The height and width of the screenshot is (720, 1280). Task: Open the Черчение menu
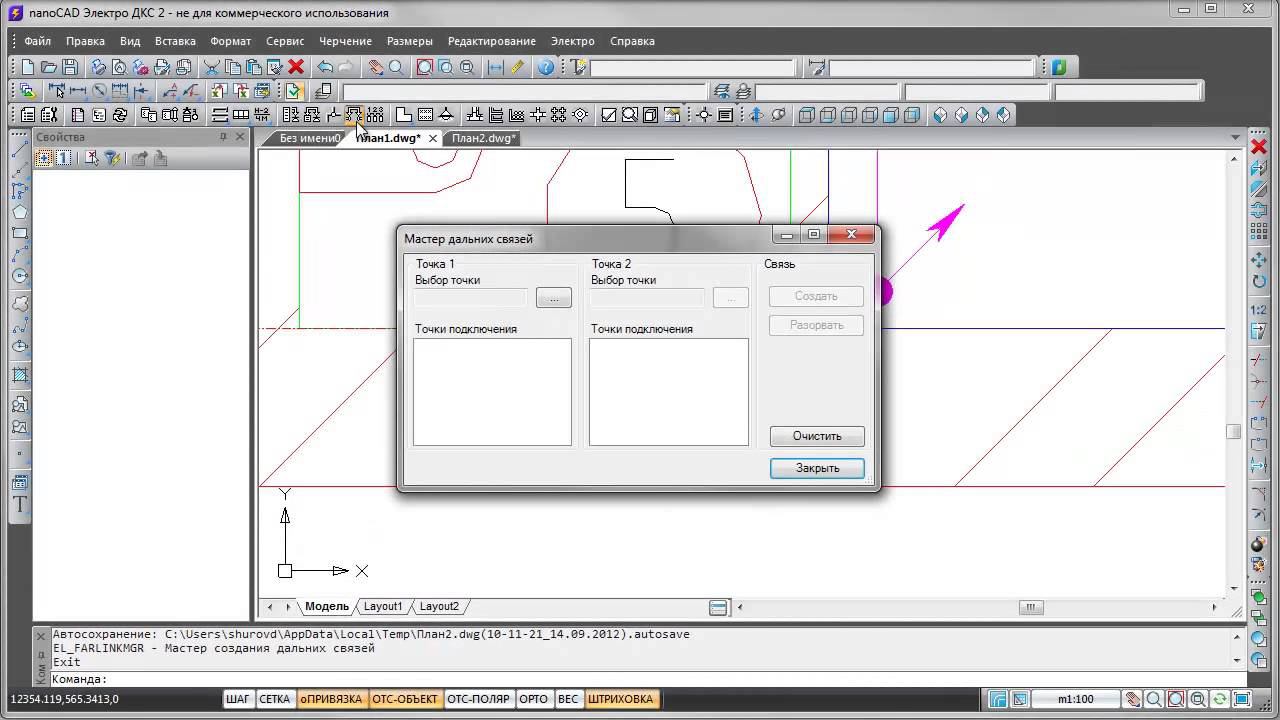(x=345, y=41)
